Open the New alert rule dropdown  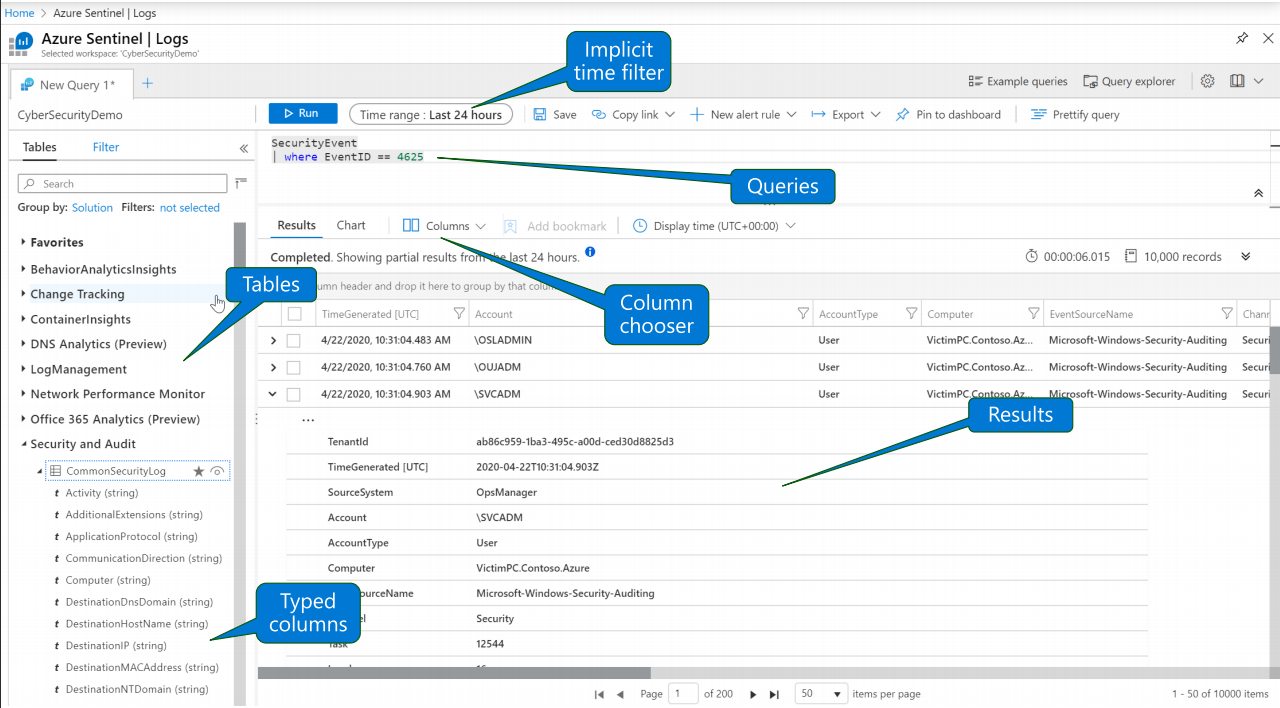coord(743,115)
